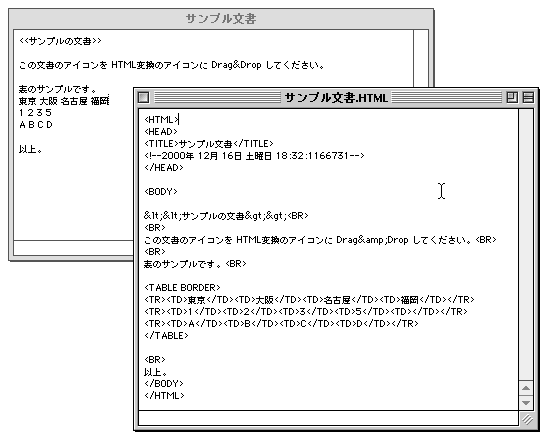Click the サンプル文書.HTML title bar text

point(336,98)
